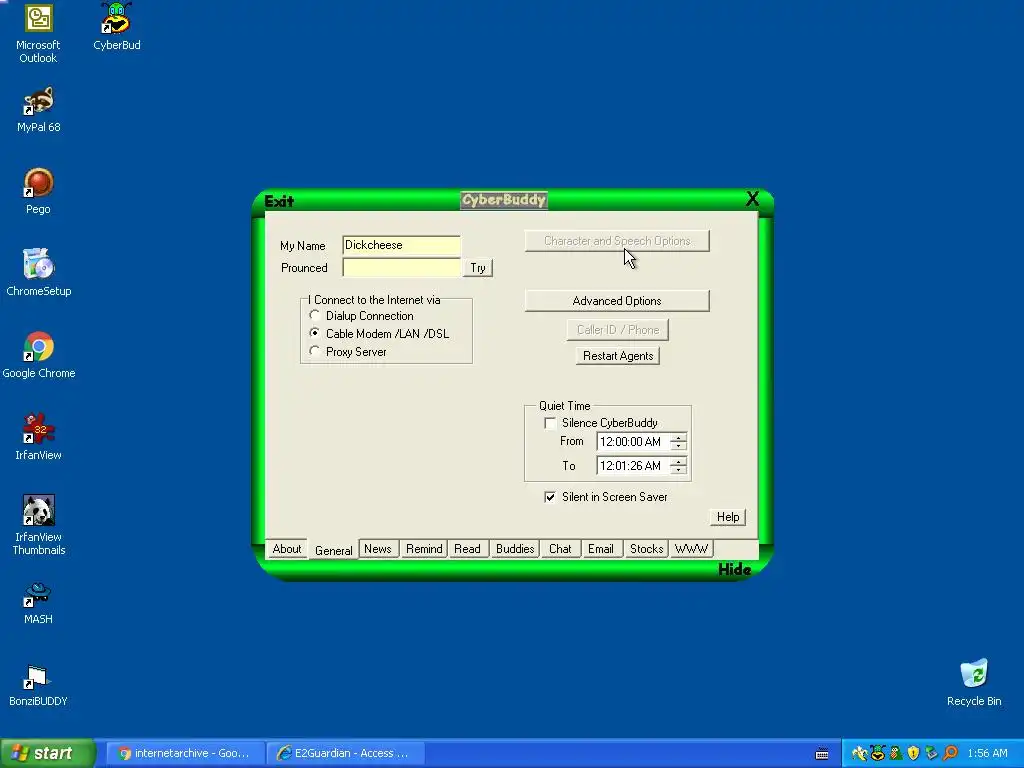Click the banana tray icon
Image resolution: width=1024 pixels, height=768 pixels.
pos(859,754)
